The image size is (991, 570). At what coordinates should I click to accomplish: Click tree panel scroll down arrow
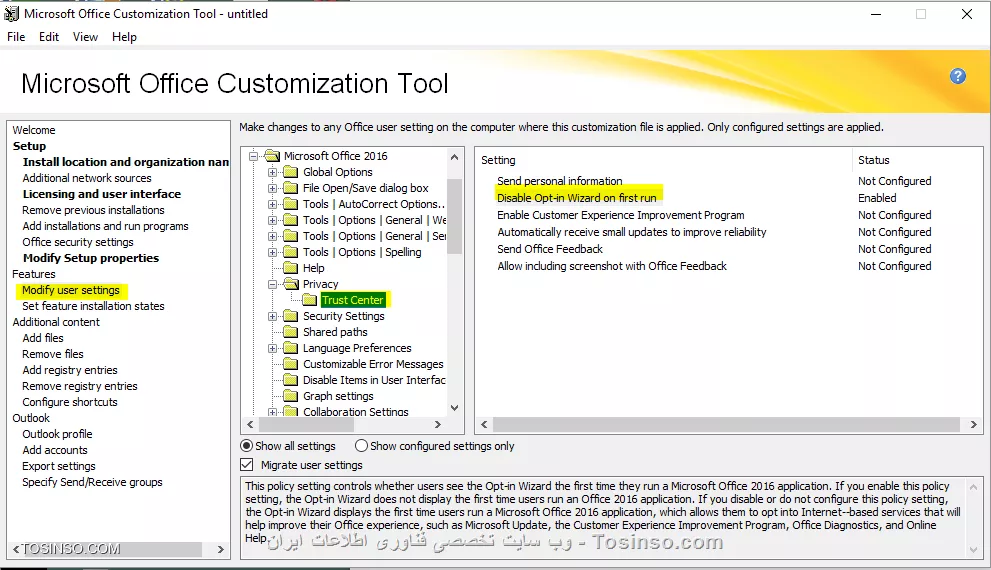[x=454, y=408]
